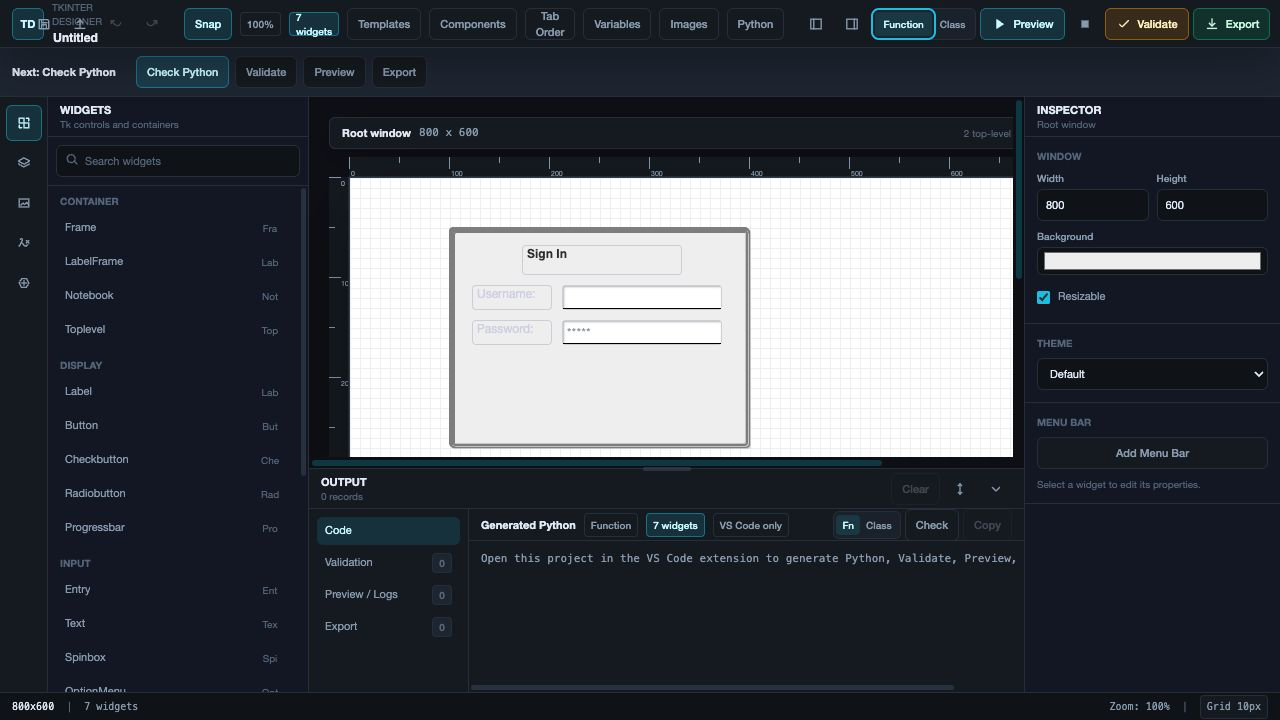Select the Code tab in Output
1280x720 pixels.
[x=388, y=530]
